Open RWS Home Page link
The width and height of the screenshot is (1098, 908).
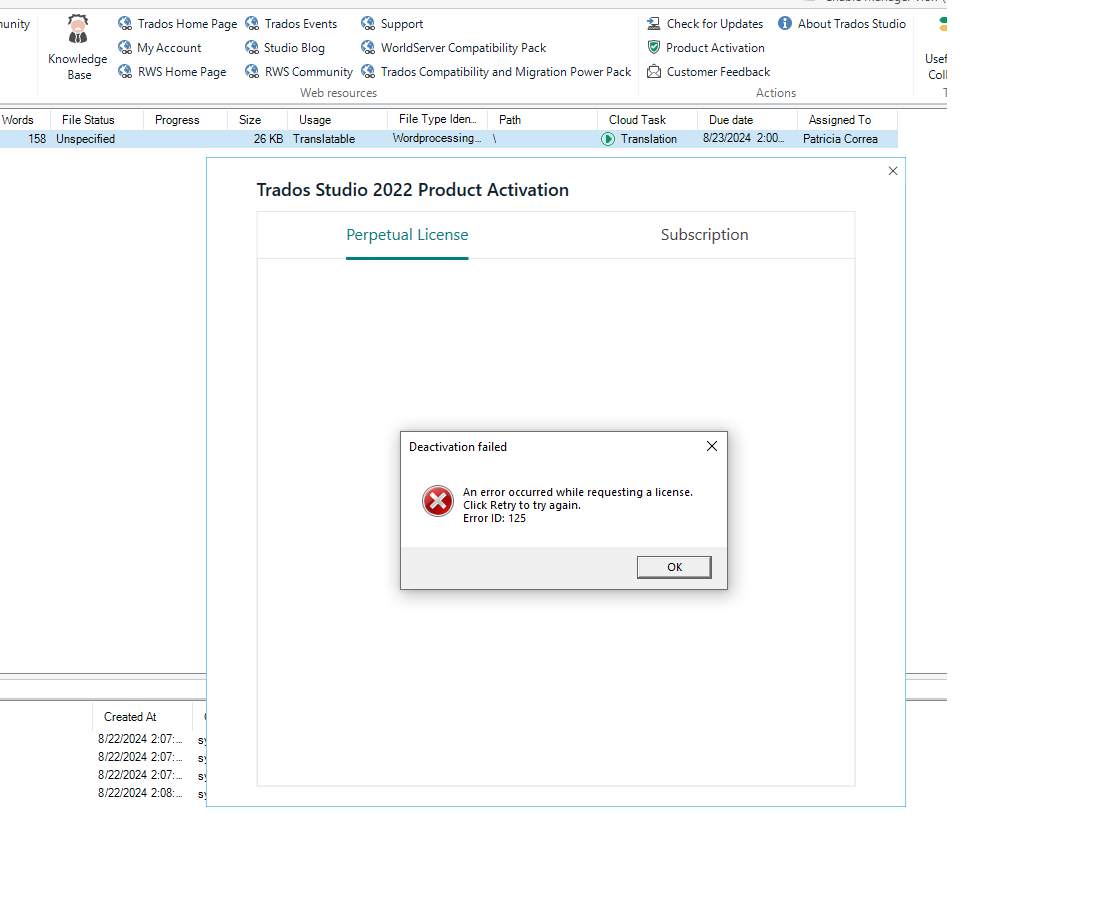click(x=172, y=71)
